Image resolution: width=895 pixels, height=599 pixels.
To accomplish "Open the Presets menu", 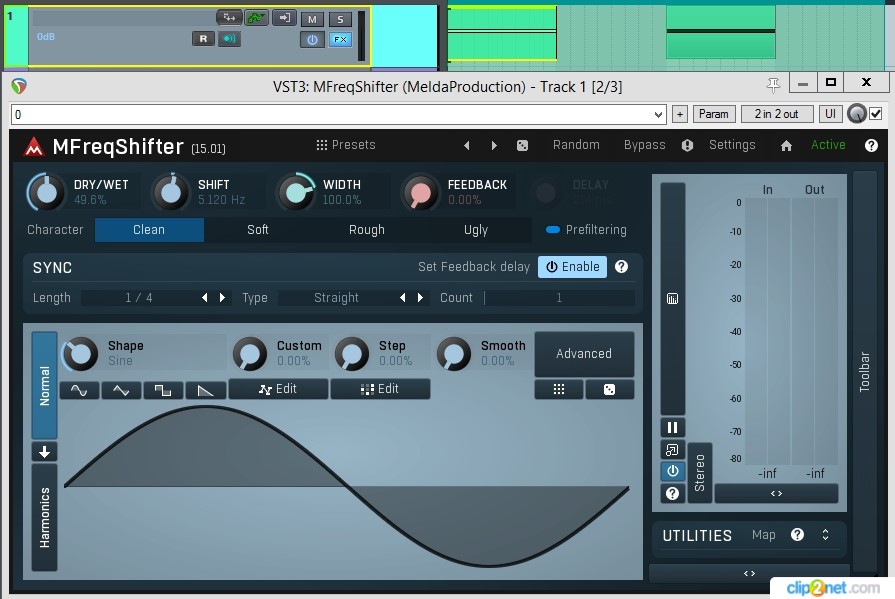I will pos(346,145).
